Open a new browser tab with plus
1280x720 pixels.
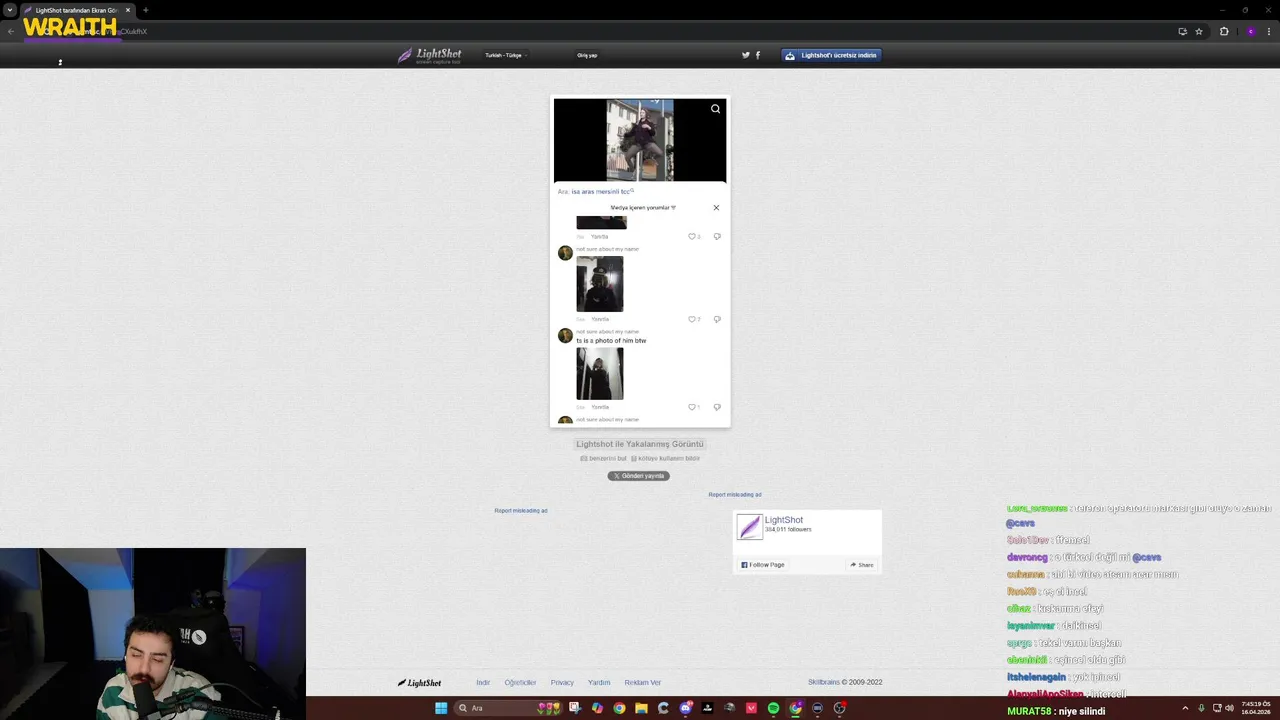click(145, 10)
